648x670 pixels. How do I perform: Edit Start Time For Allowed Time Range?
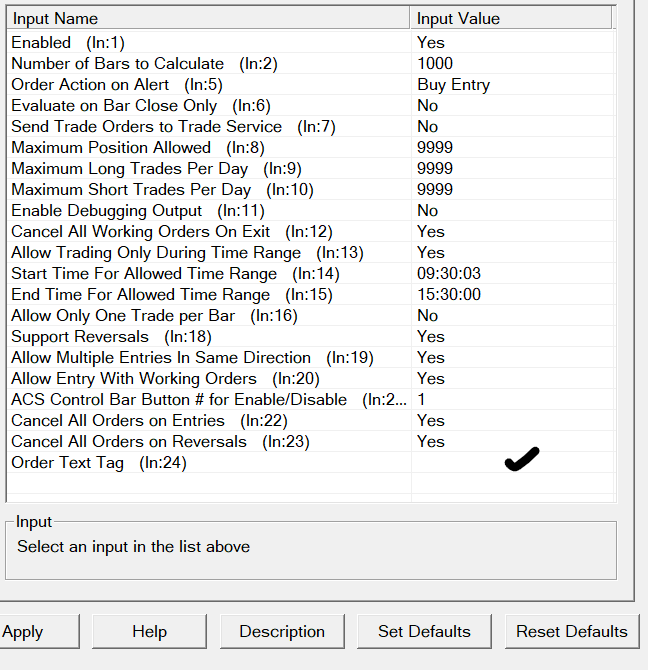[448, 273]
